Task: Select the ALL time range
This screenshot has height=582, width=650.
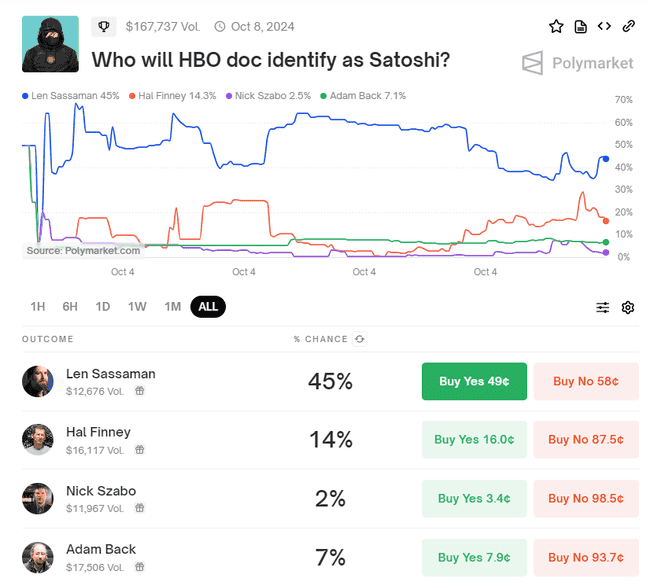Action: pos(208,307)
